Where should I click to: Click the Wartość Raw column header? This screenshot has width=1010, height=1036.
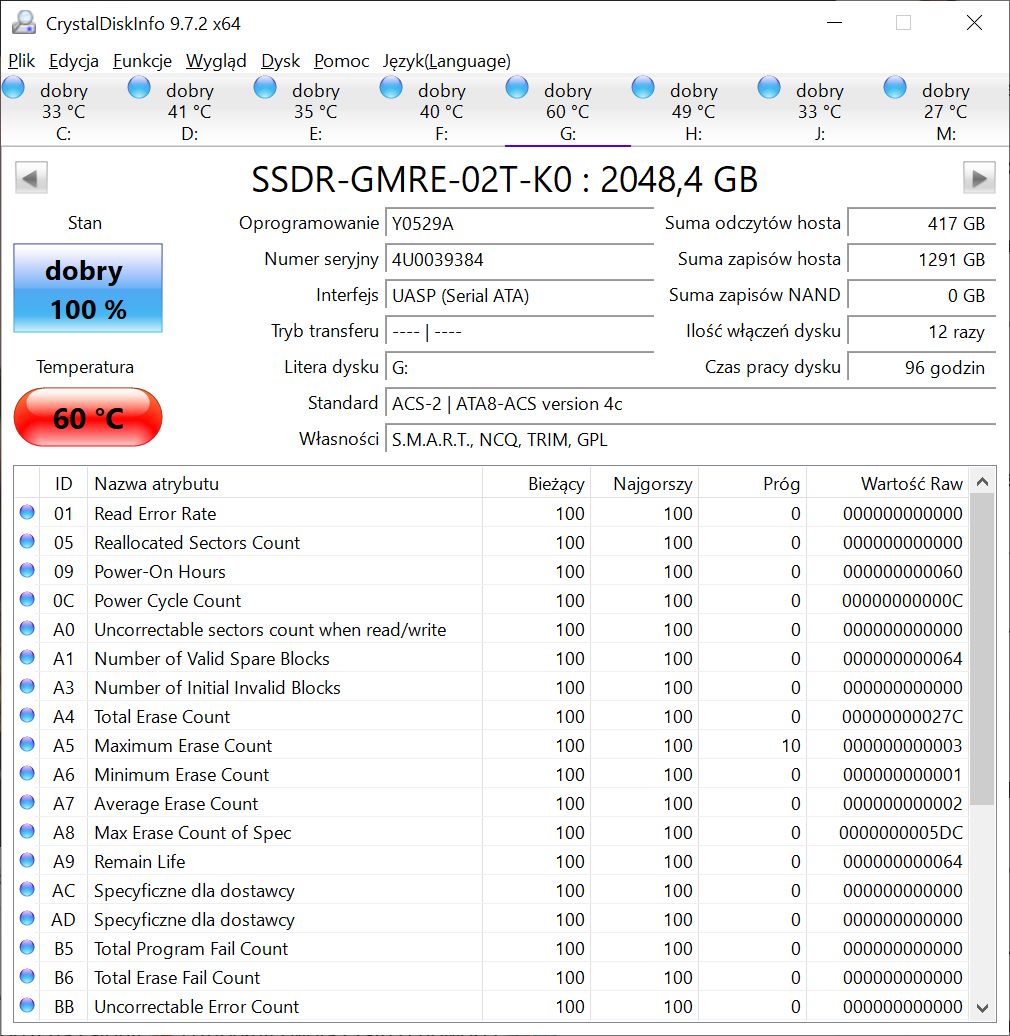tap(887, 484)
